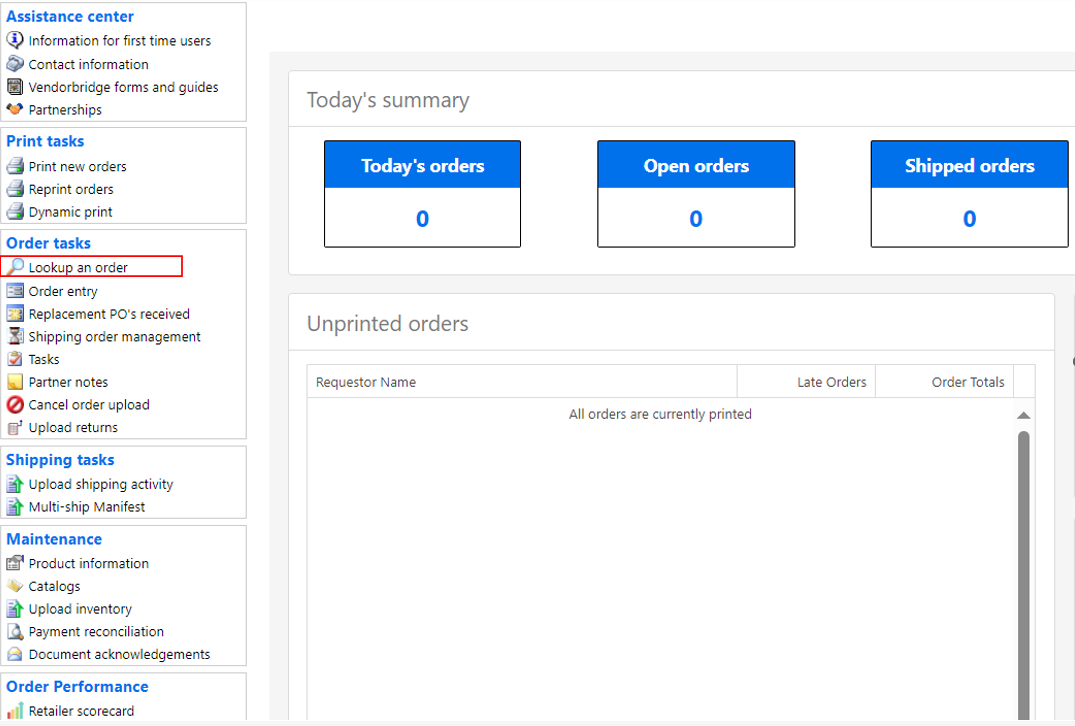Click the Open orders summary tile
1075x726 pixels.
pyautogui.click(x=696, y=194)
